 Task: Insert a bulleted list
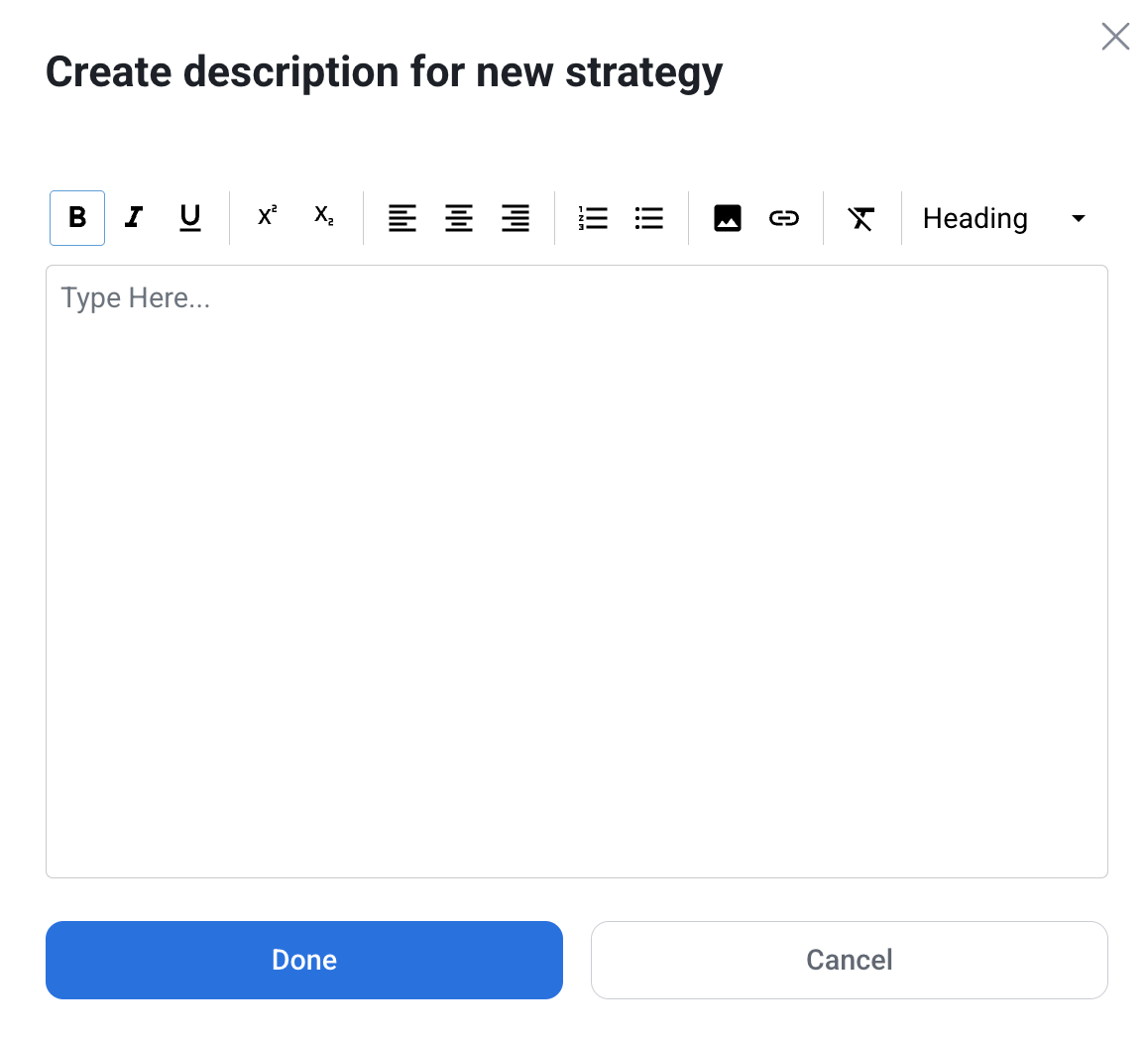[649, 218]
